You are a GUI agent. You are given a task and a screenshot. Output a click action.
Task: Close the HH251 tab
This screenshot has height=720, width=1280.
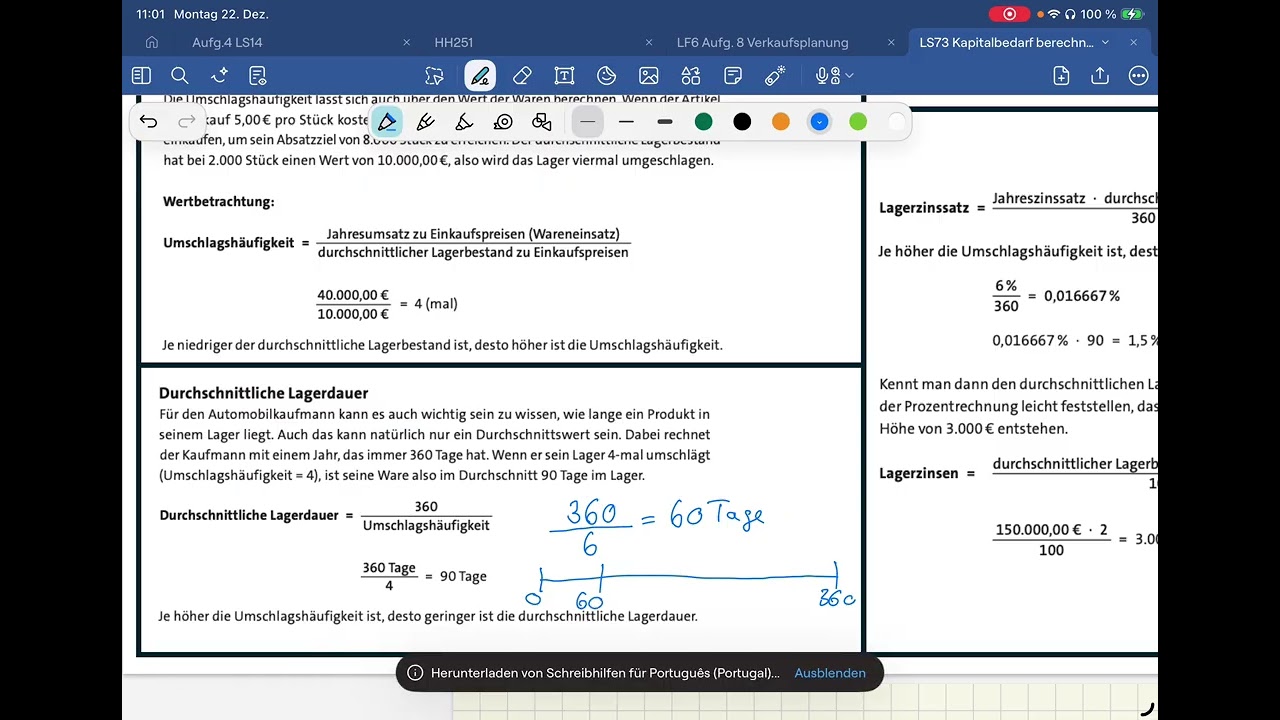[649, 43]
